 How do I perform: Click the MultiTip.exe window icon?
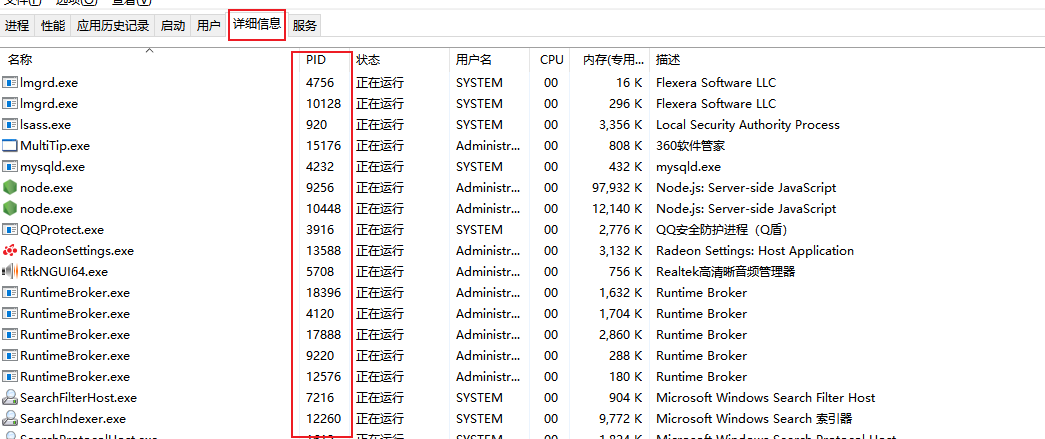pos(9,146)
